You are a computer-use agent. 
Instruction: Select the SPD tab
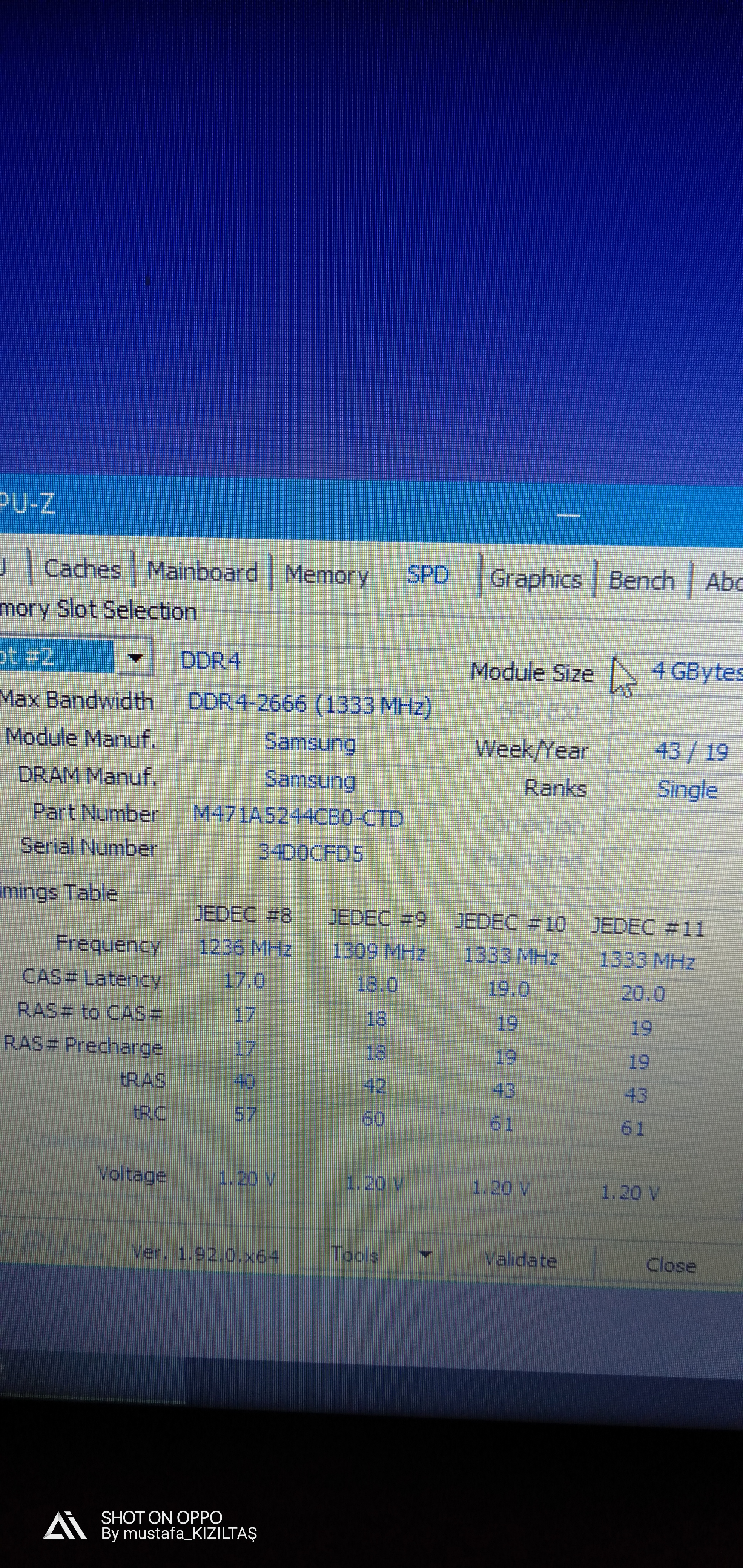click(x=428, y=575)
